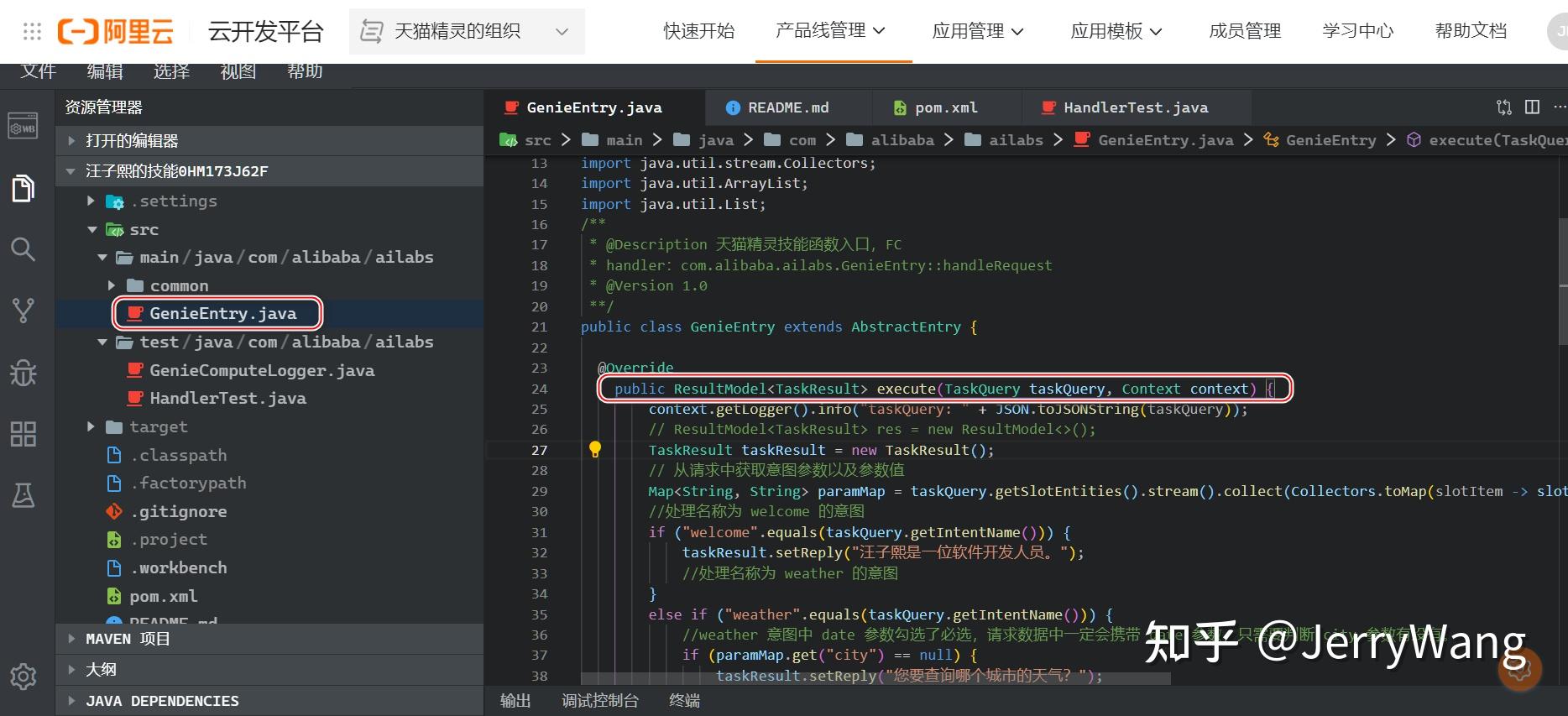Open the Explorer files icon in activity bar

click(x=23, y=188)
